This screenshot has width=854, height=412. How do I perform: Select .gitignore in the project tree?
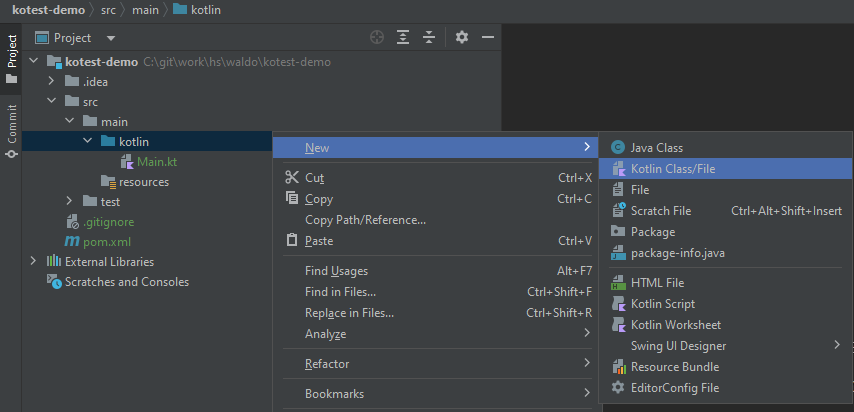point(108,222)
